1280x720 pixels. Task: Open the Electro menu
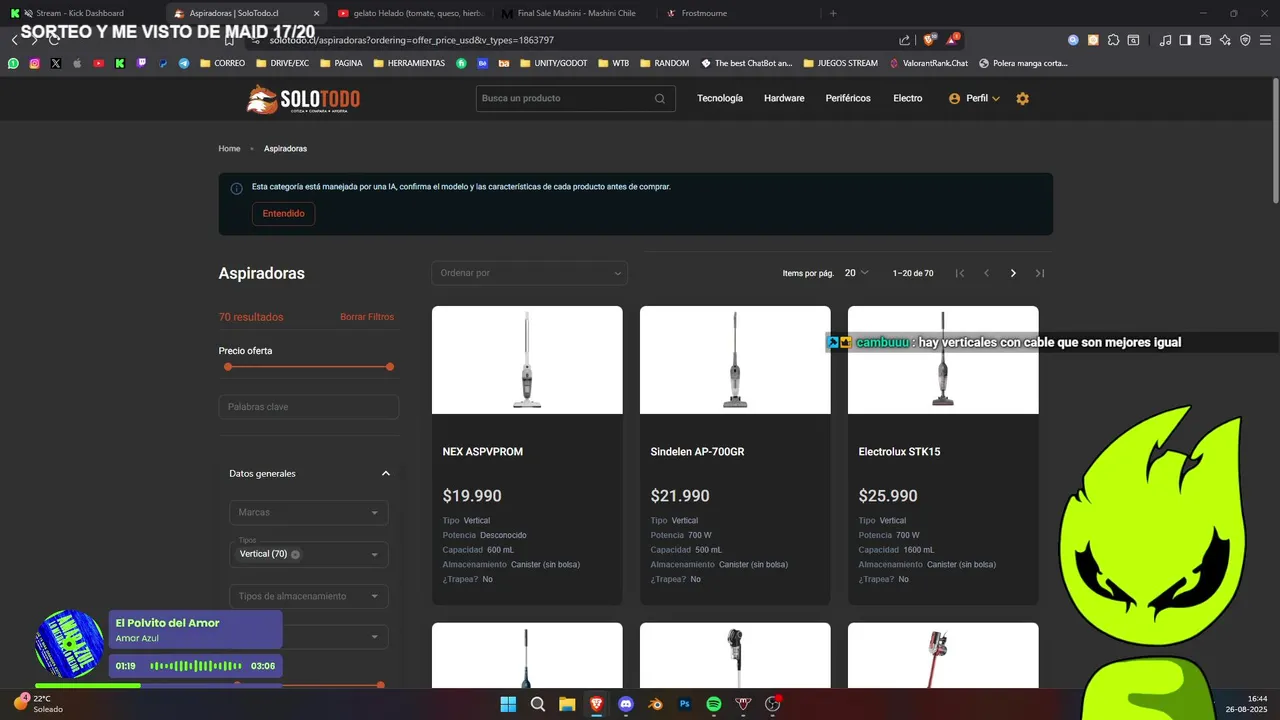(908, 98)
